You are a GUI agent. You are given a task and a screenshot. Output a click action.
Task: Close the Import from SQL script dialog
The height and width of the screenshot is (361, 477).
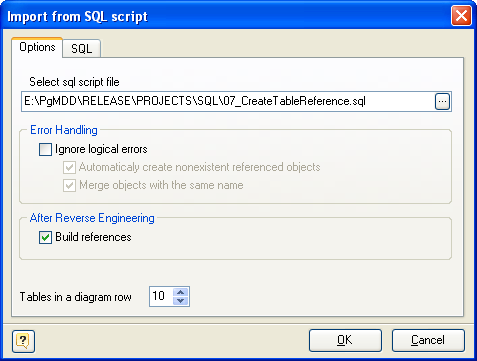[461, 16]
